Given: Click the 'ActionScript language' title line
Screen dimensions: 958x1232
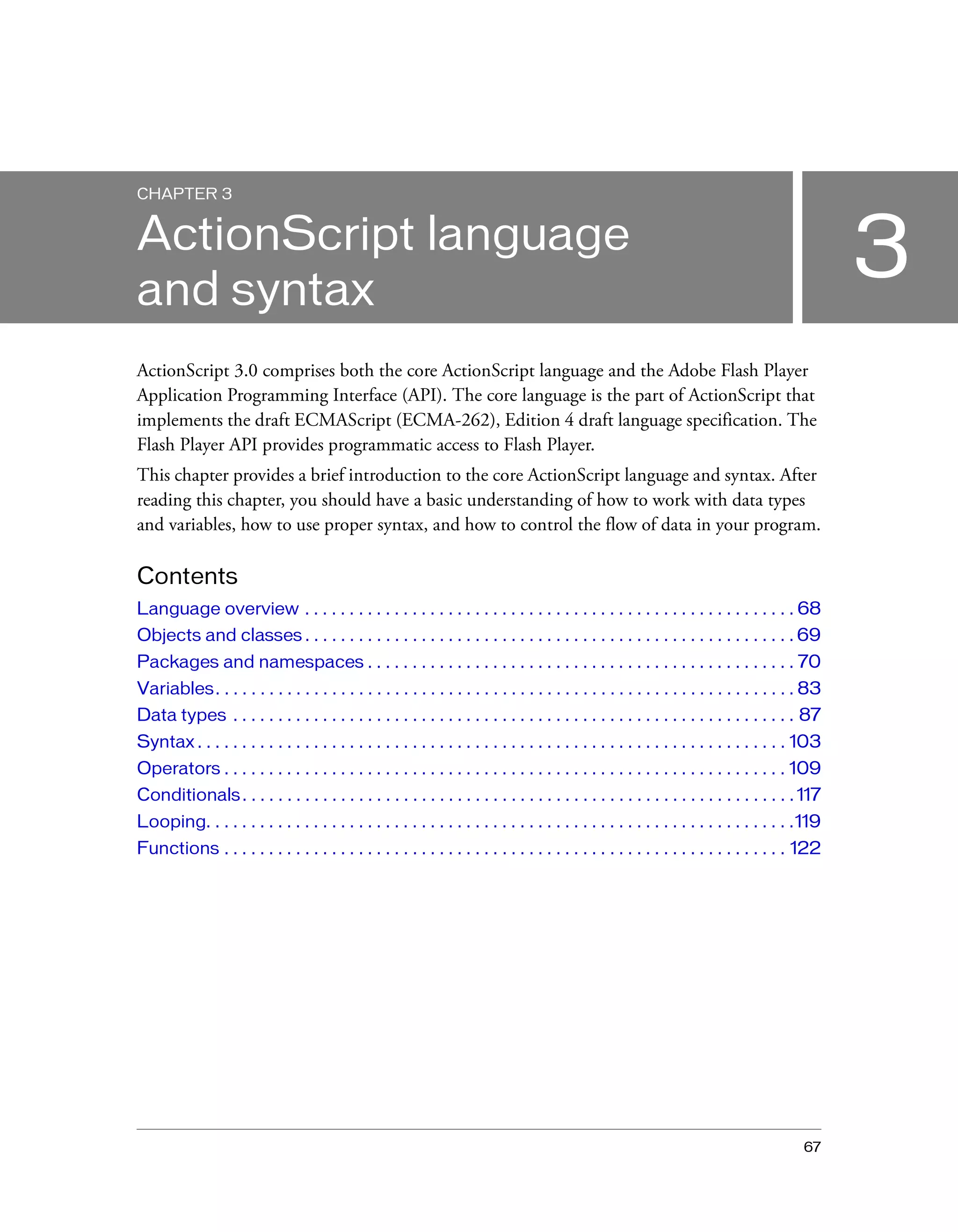Looking at the screenshot, I should click(x=383, y=236).
